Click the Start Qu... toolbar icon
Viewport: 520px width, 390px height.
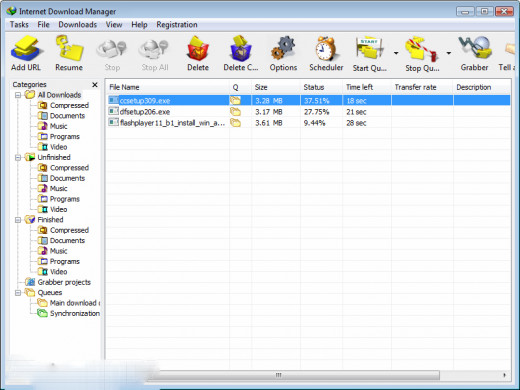[370, 53]
